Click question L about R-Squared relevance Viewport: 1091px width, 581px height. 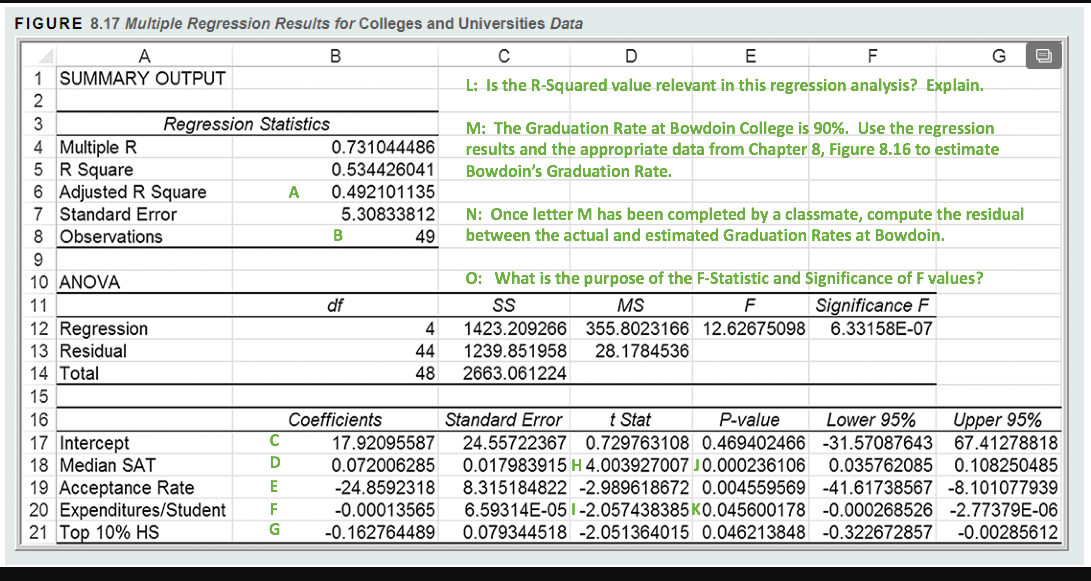click(x=724, y=86)
